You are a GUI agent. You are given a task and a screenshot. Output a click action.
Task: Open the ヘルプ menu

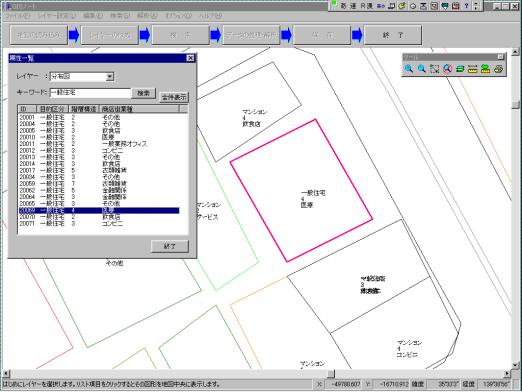coord(210,16)
